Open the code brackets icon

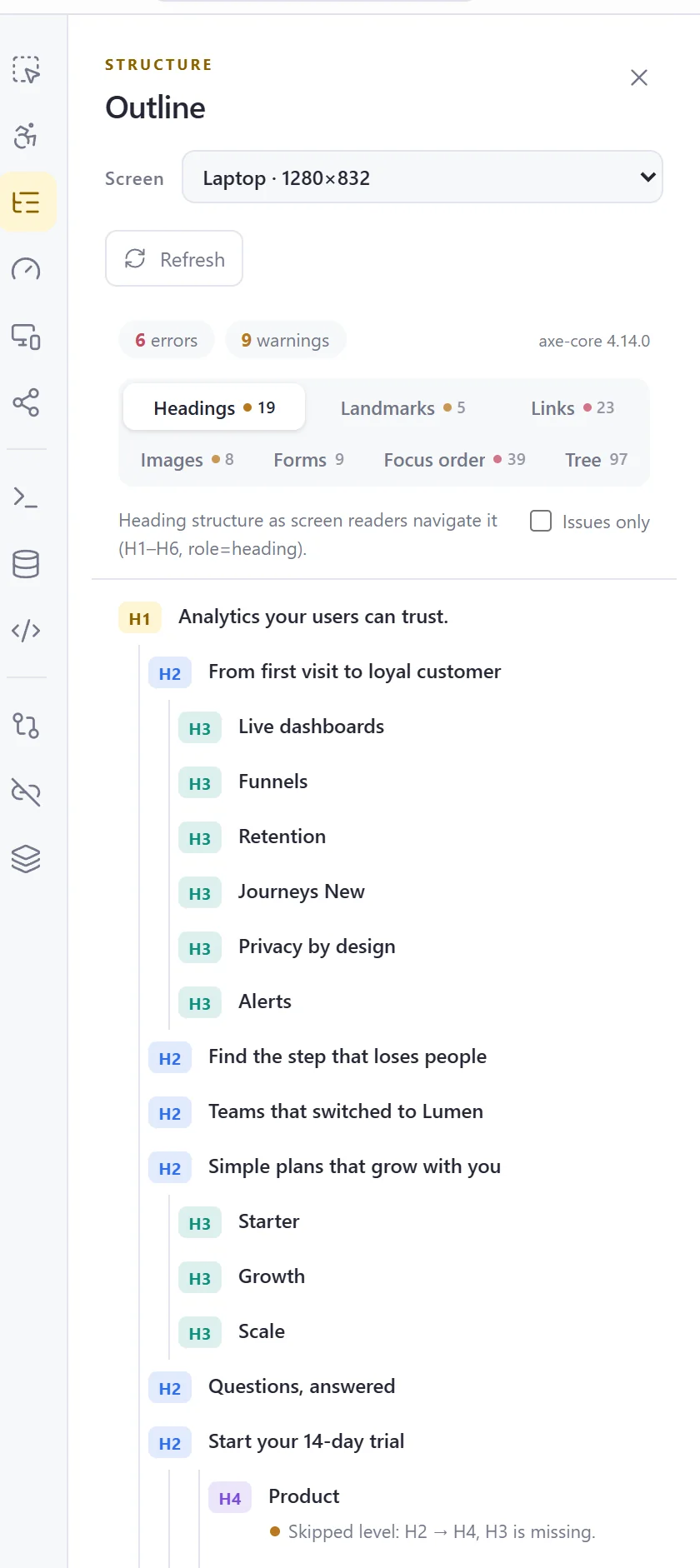pos(26,631)
